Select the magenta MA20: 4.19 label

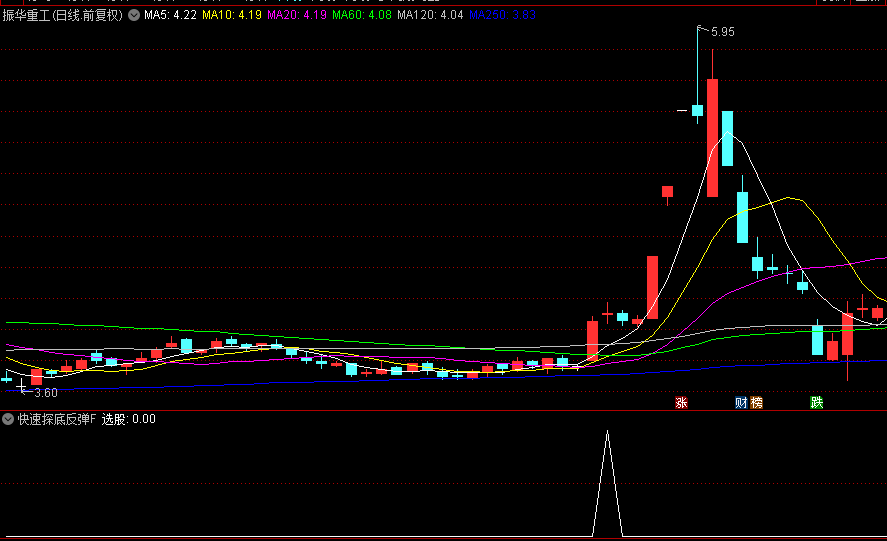click(297, 15)
